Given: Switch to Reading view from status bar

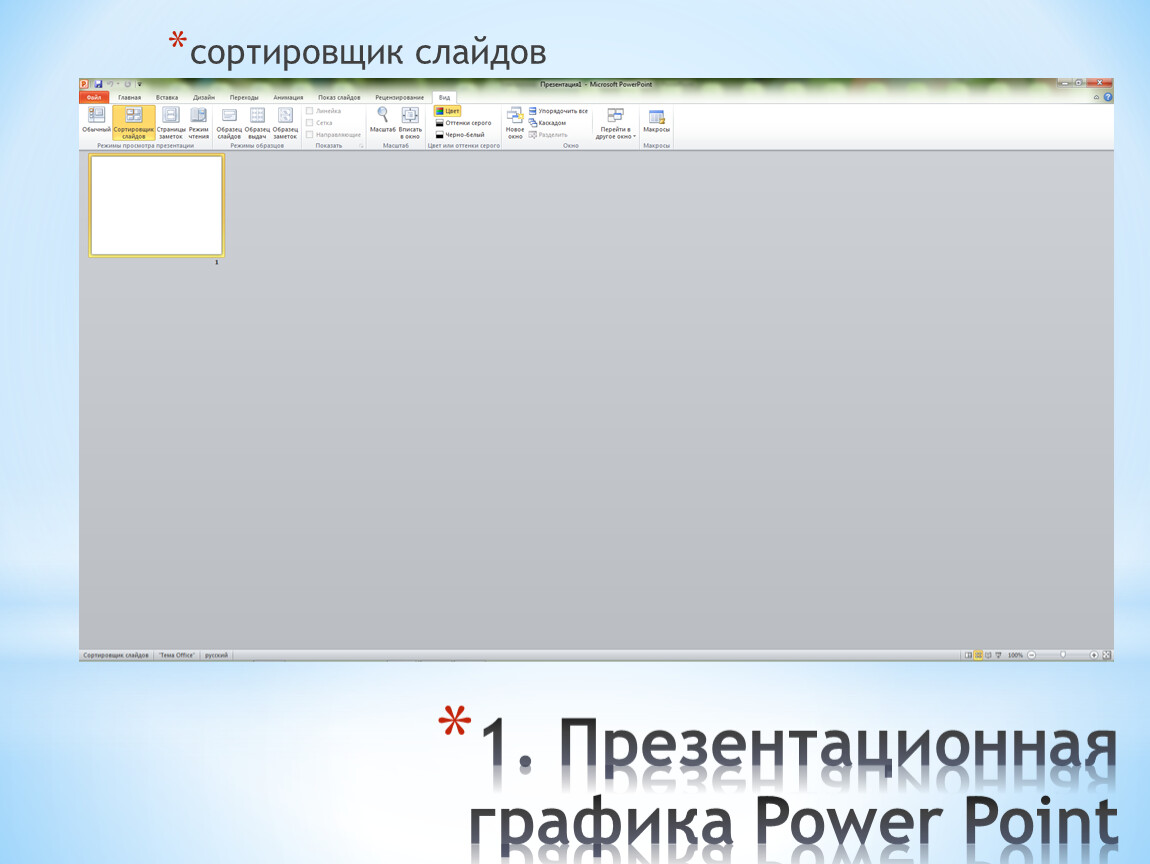Looking at the screenshot, I should tap(988, 655).
